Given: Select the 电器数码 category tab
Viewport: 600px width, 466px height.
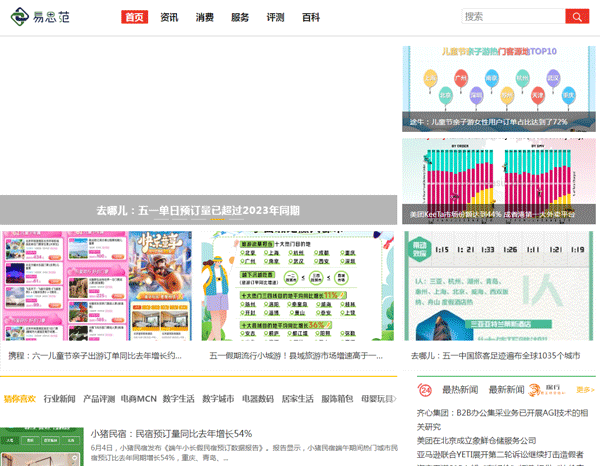Looking at the screenshot, I should tap(258, 399).
